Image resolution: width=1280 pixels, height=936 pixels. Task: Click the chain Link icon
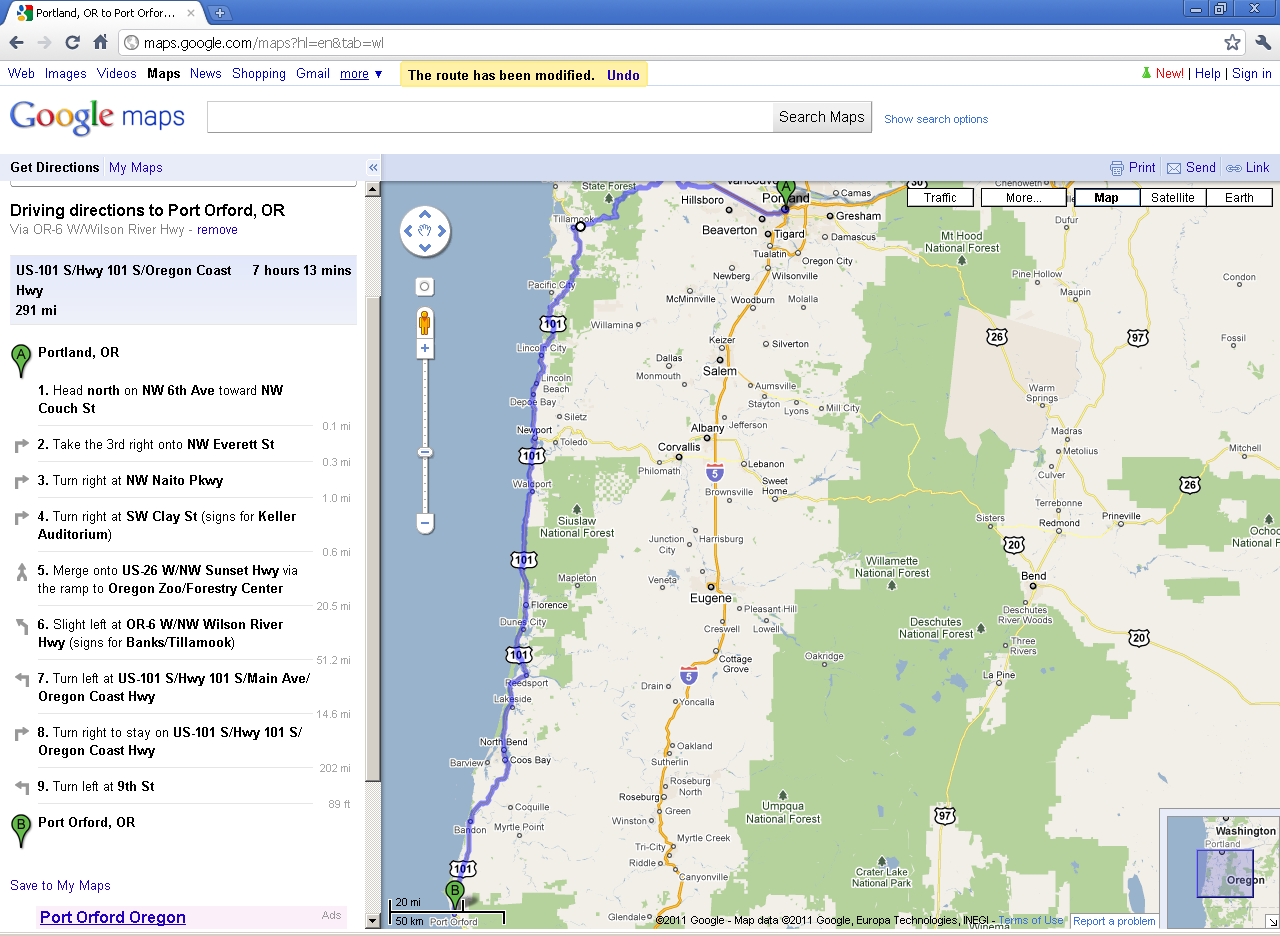click(1234, 168)
